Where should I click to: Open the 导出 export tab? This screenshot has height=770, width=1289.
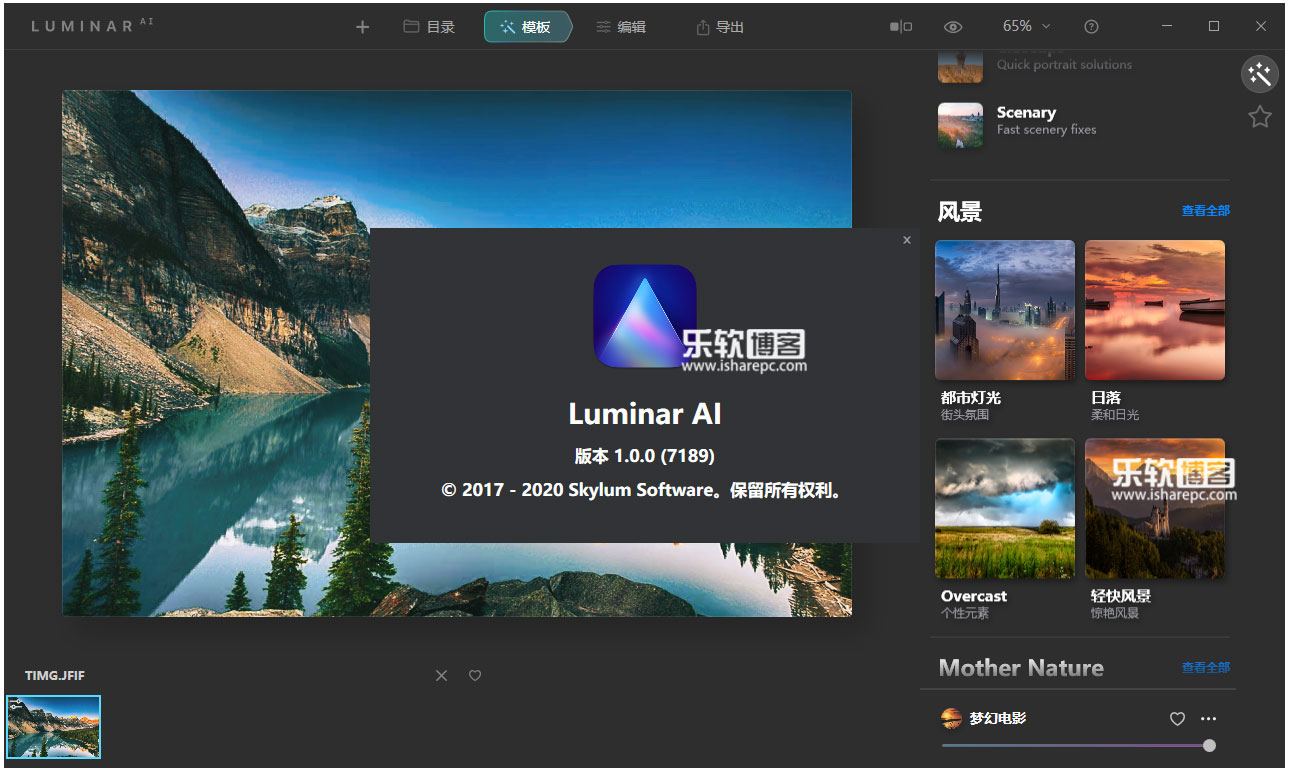[720, 27]
